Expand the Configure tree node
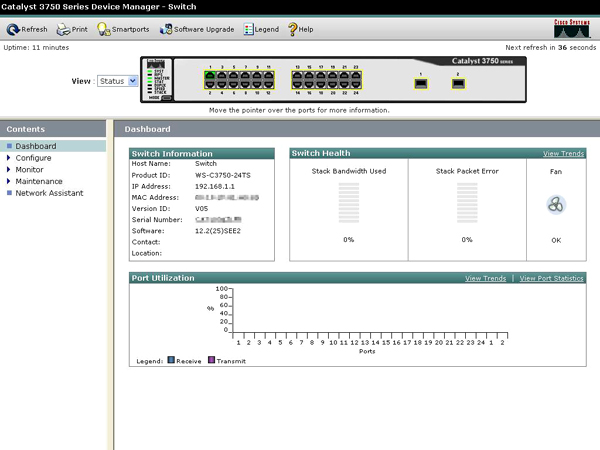Screen dimensions: 600x450 pyautogui.click(x=8, y=158)
